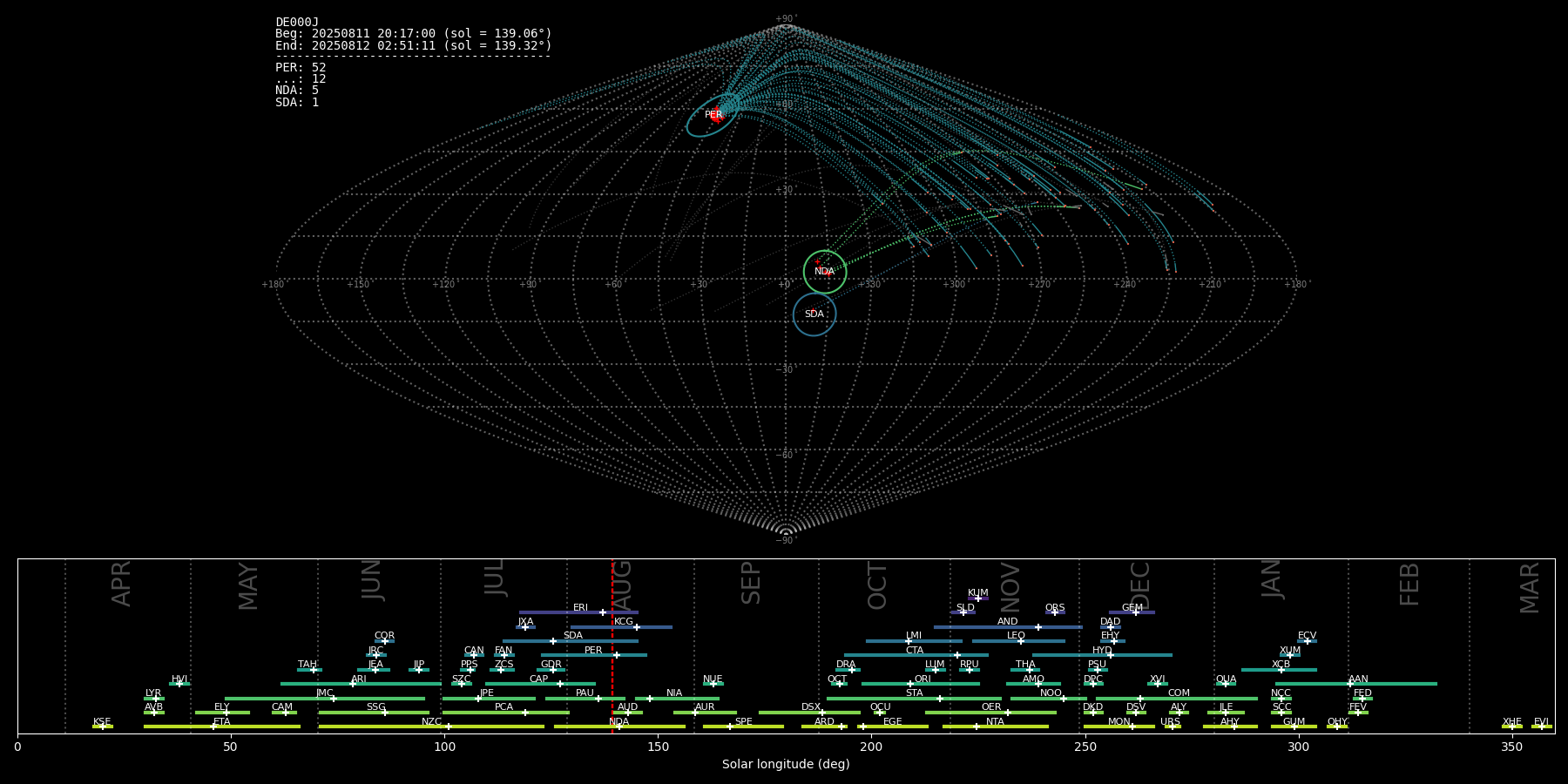The image size is (1568, 784).
Task: Click the KUM shower label in timeline
Action: [x=978, y=592]
